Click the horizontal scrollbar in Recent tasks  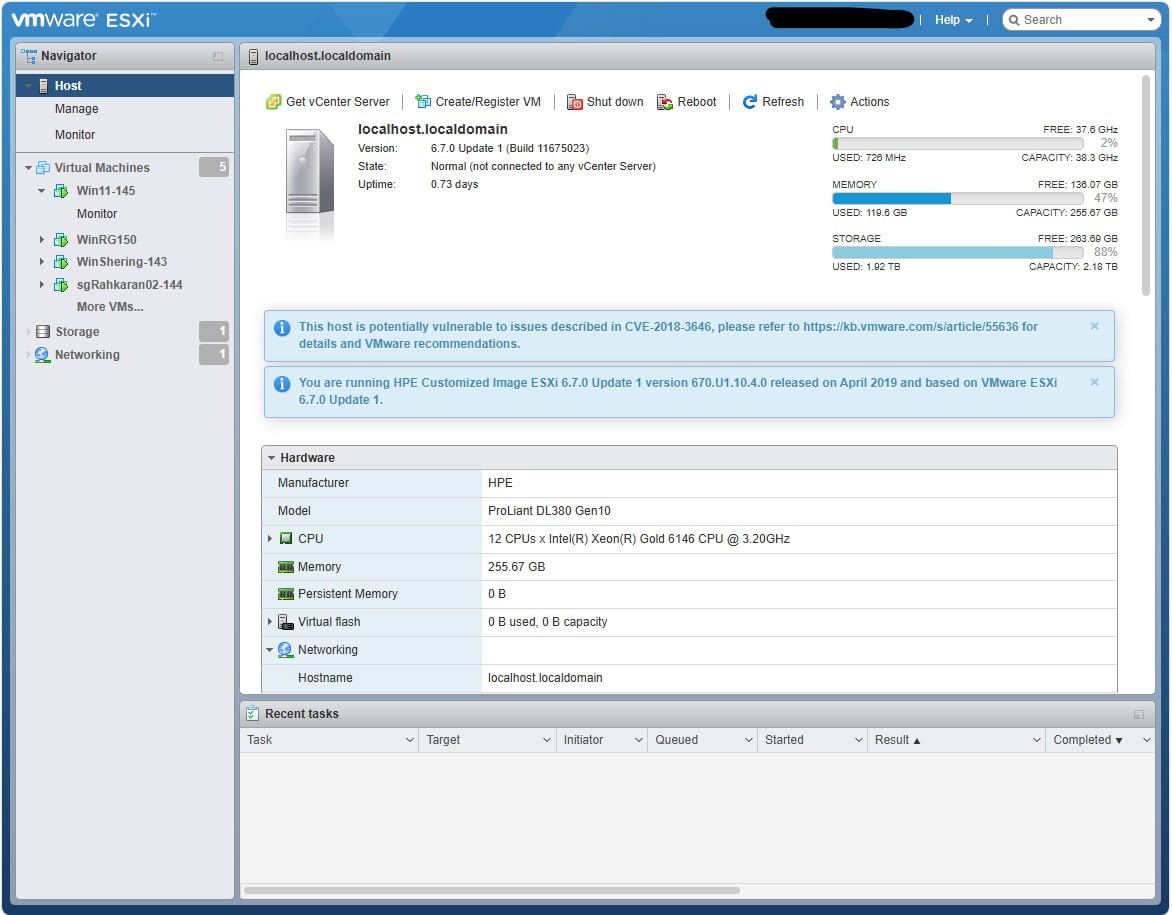492,890
